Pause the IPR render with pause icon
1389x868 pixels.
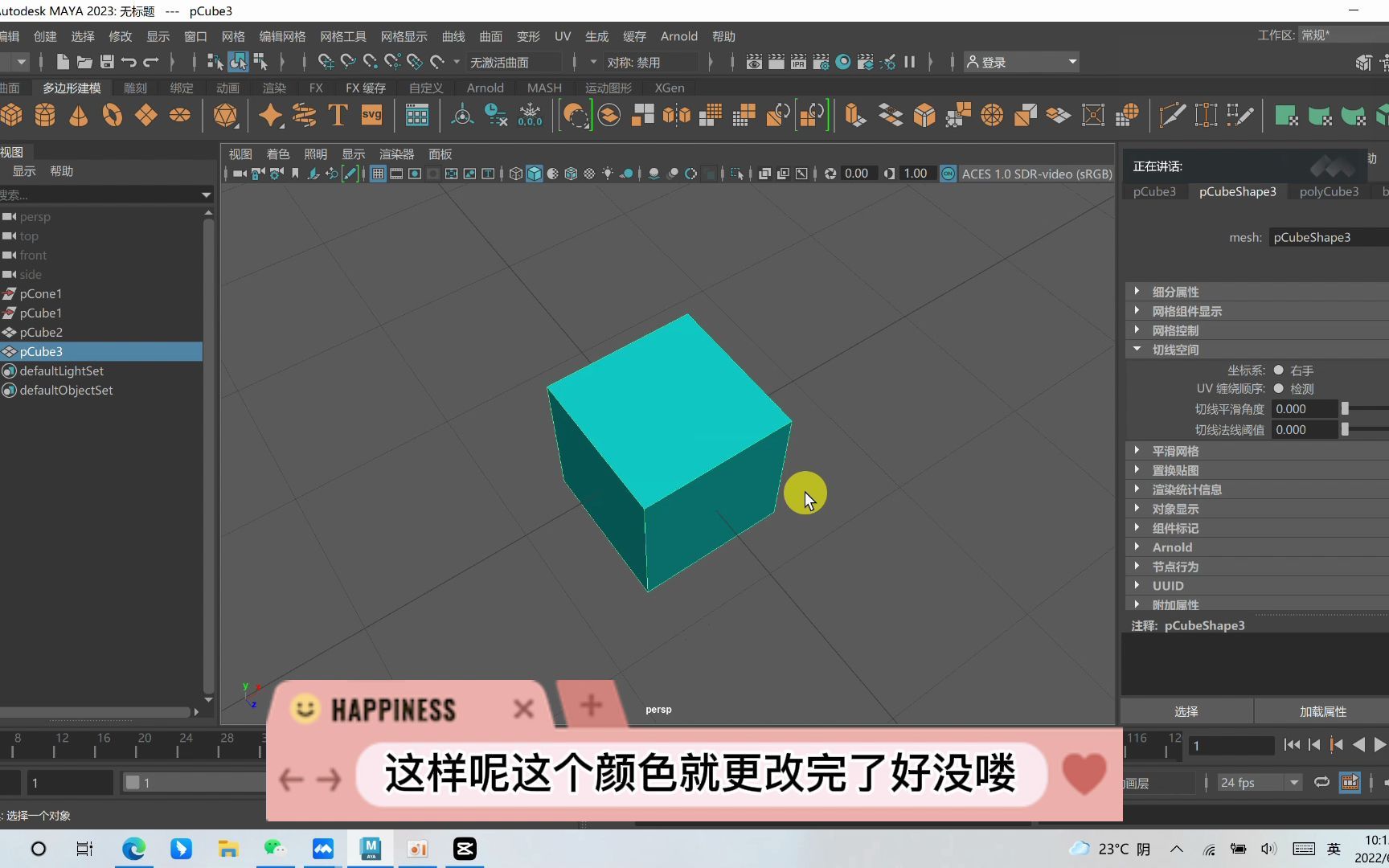click(910, 61)
